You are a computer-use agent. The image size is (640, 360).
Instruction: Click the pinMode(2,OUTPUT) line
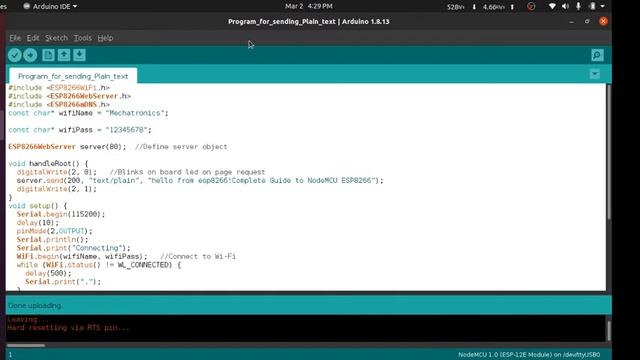click(55, 231)
